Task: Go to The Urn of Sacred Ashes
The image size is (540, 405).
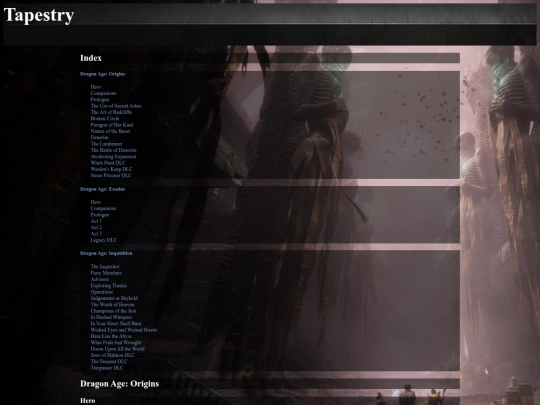Action: click(116, 106)
